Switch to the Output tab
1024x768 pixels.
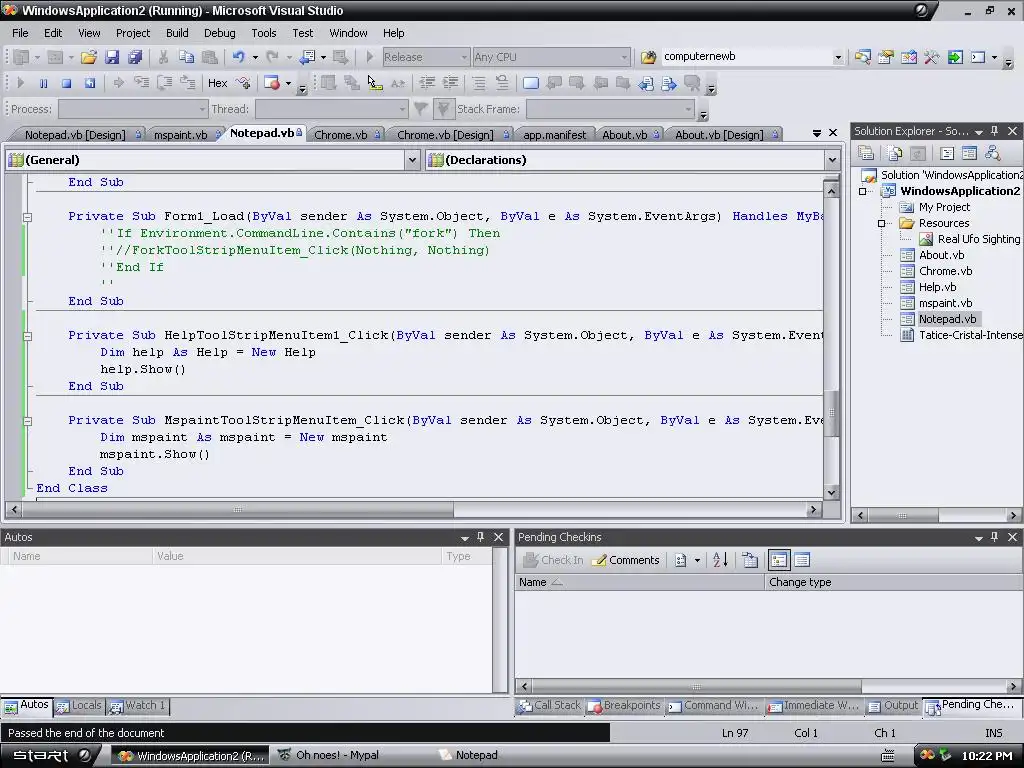click(x=893, y=705)
